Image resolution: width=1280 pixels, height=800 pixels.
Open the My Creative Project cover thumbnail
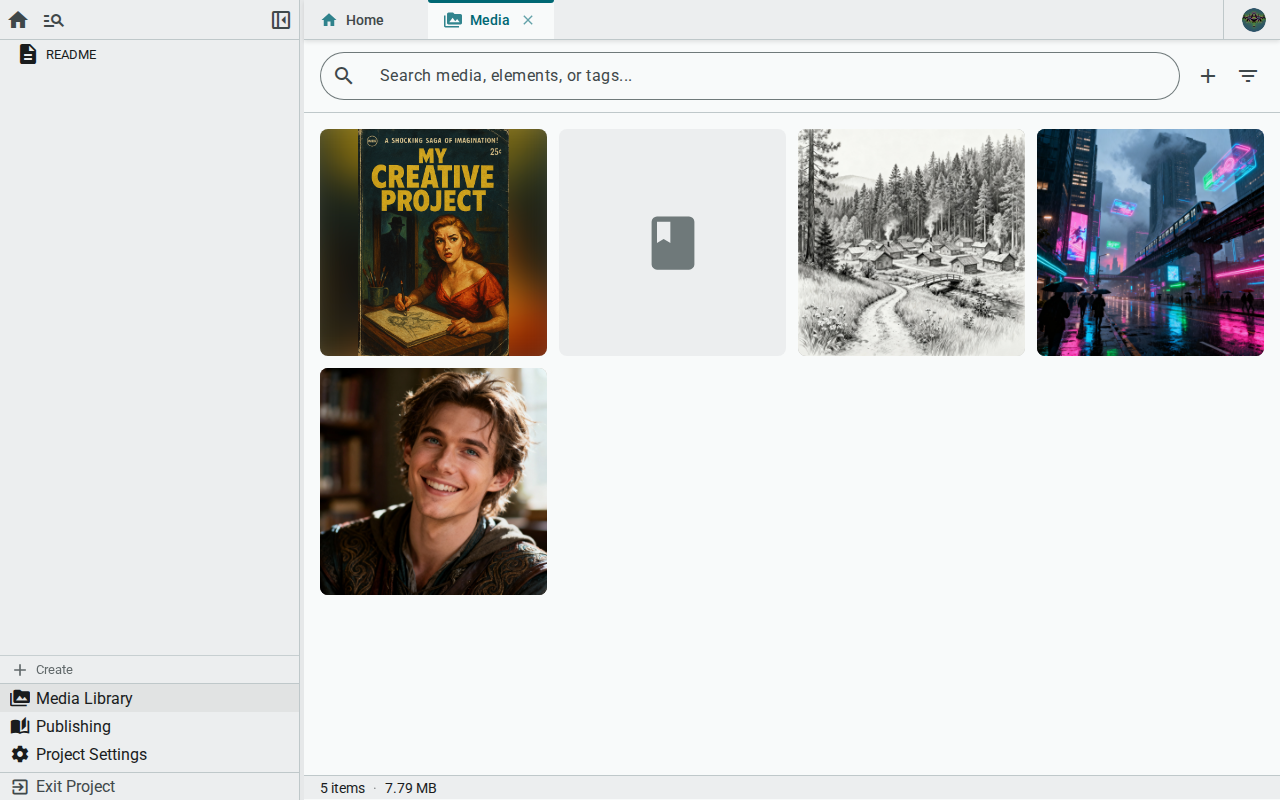tap(433, 242)
